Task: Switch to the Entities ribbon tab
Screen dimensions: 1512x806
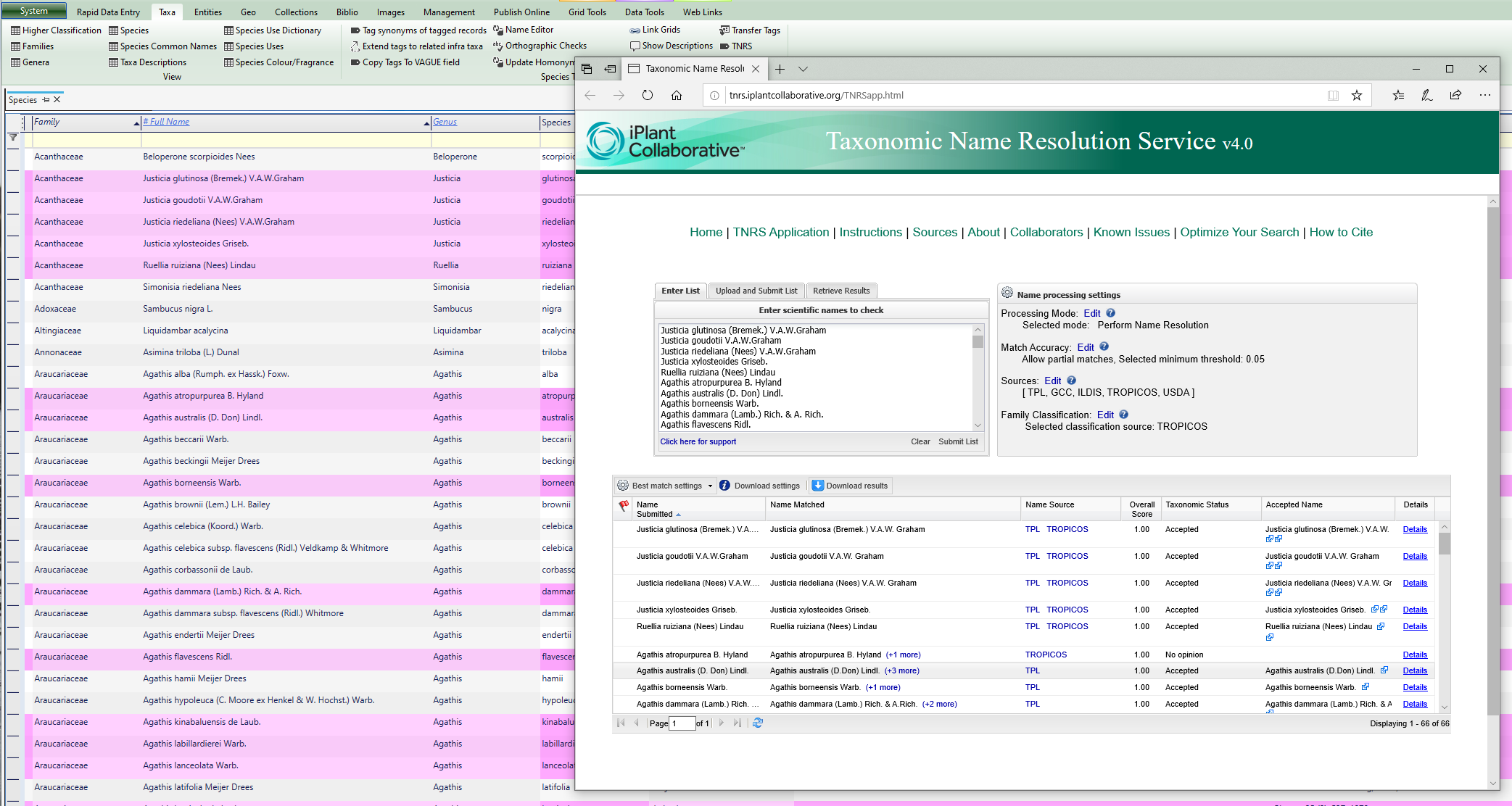Action: [x=208, y=12]
